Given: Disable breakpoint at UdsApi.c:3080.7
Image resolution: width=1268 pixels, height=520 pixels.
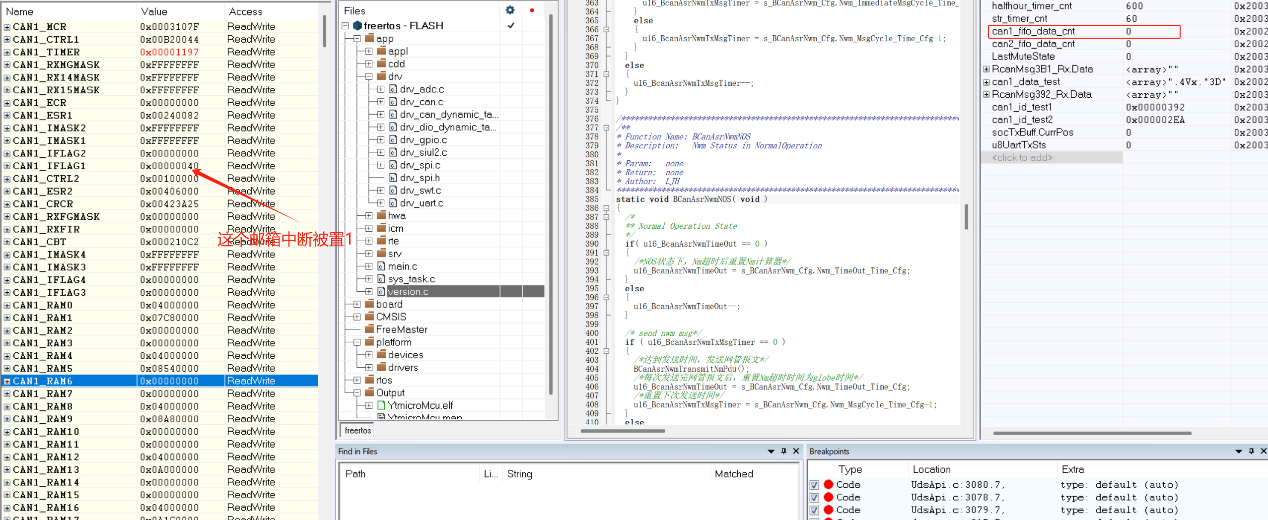Looking at the screenshot, I should (x=814, y=484).
